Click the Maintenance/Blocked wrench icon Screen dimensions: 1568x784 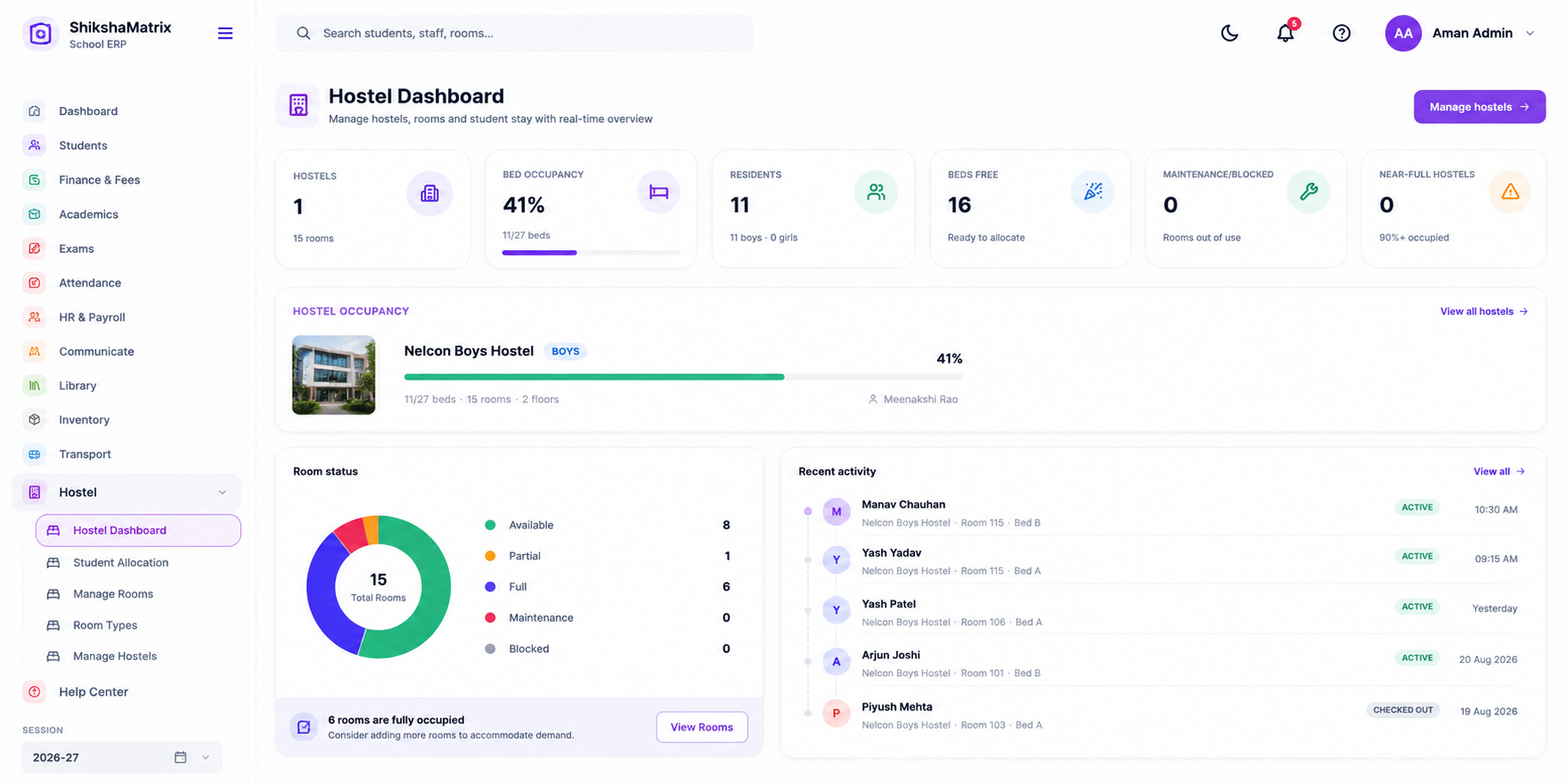(x=1308, y=192)
